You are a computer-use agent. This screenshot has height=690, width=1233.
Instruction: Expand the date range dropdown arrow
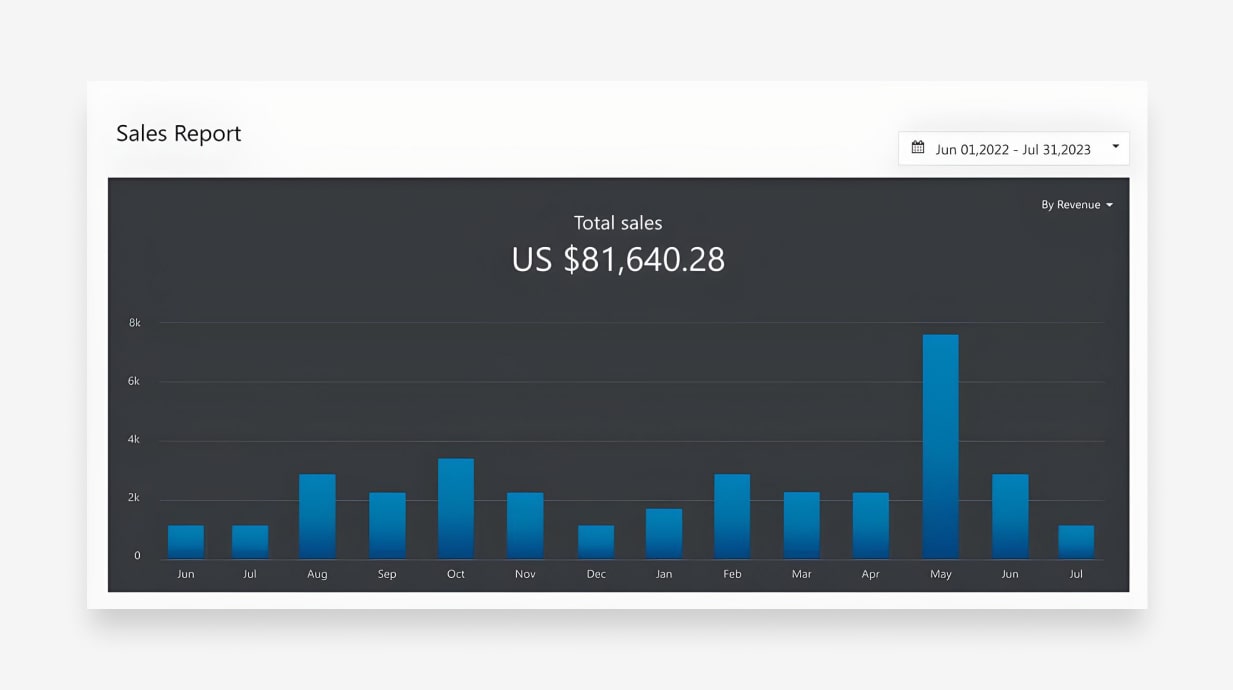point(1115,148)
